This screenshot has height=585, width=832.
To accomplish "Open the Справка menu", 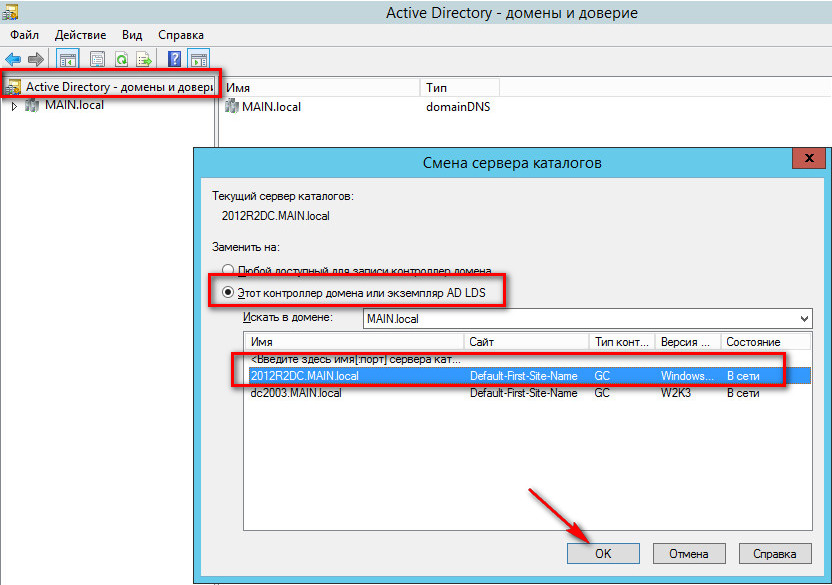I will (181, 35).
